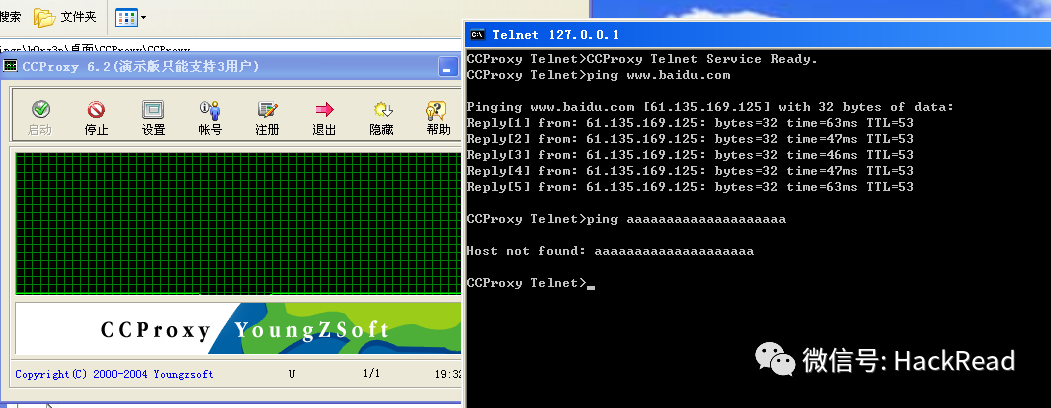This screenshot has width=1051, height=408.
Task: Click the Telnet 127.0.0.1 title bar
Action: coord(758,34)
